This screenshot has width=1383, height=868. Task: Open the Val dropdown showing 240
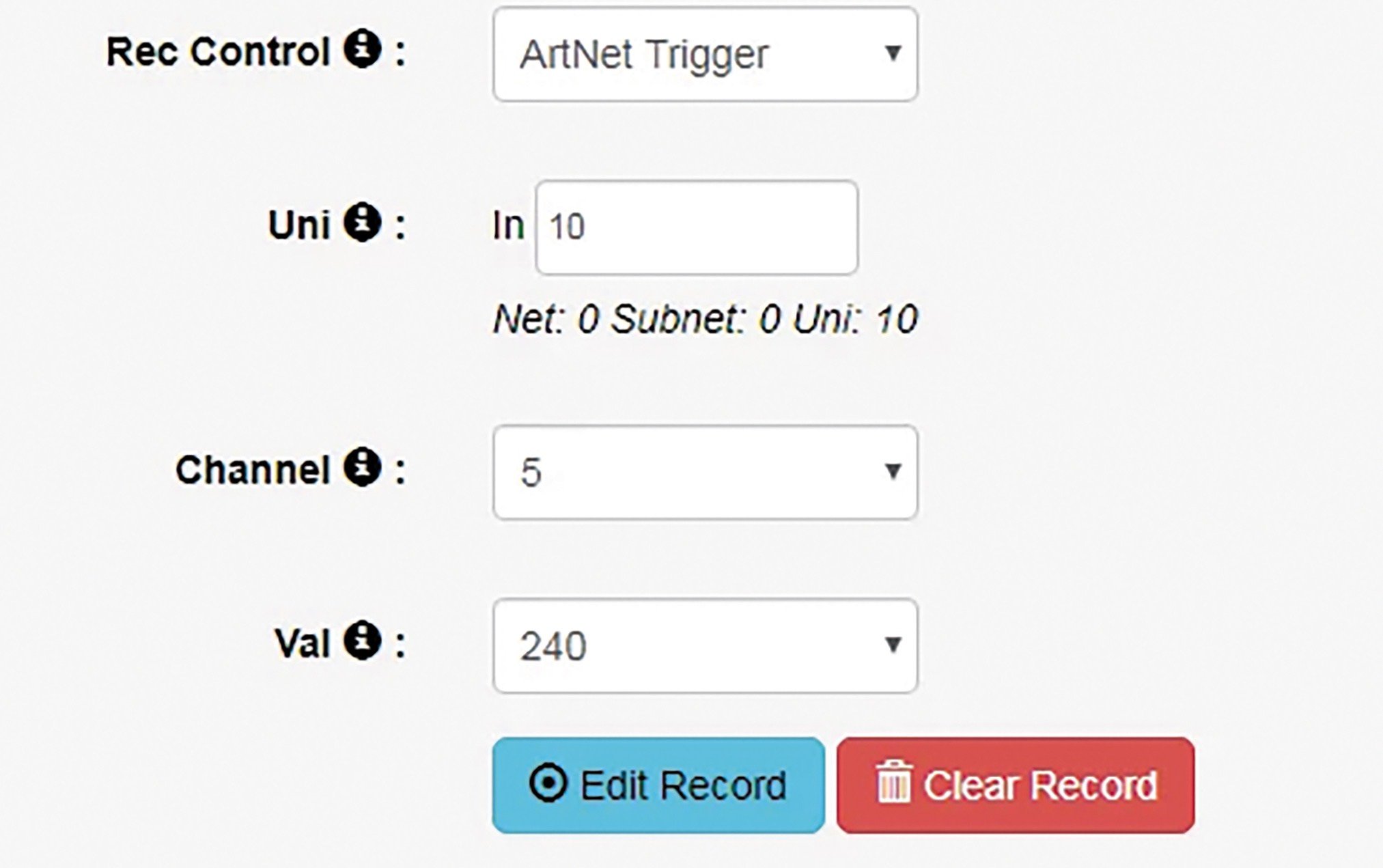point(705,646)
